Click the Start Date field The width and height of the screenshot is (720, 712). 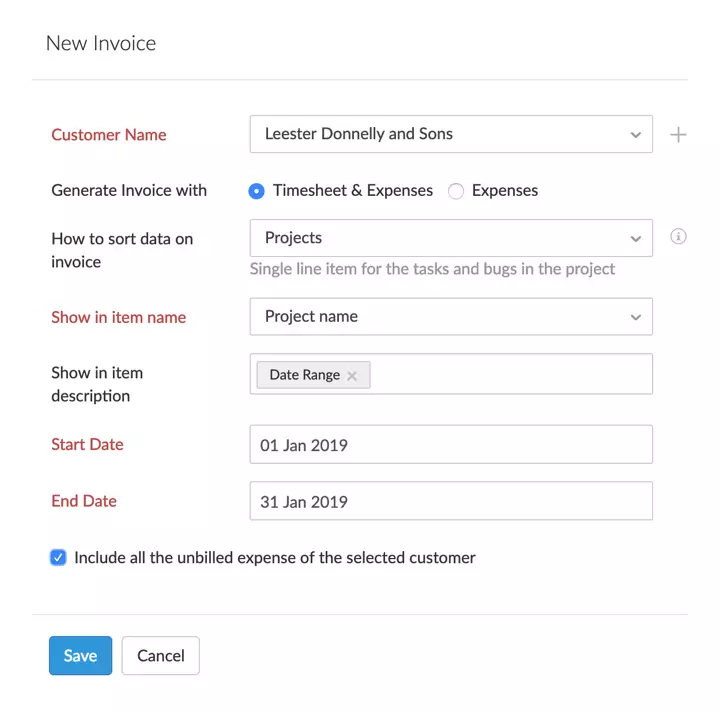click(x=450, y=445)
